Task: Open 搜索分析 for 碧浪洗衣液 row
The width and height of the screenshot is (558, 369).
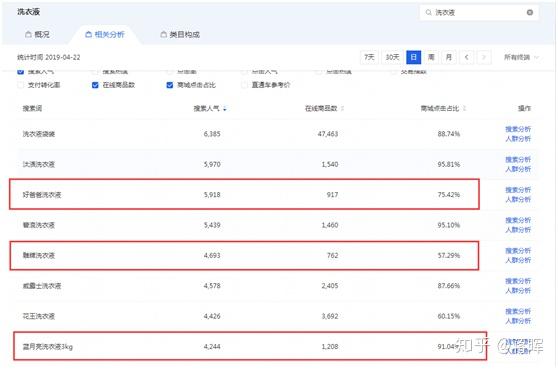Action: (x=518, y=220)
